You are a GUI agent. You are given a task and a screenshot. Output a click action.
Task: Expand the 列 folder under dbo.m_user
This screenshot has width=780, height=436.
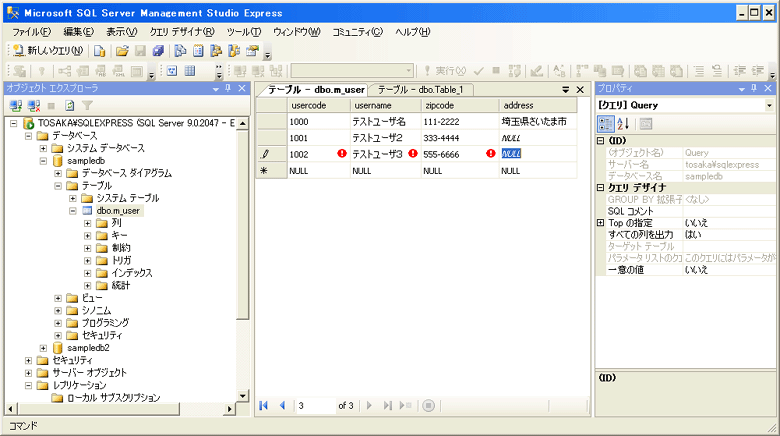(x=88, y=223)
